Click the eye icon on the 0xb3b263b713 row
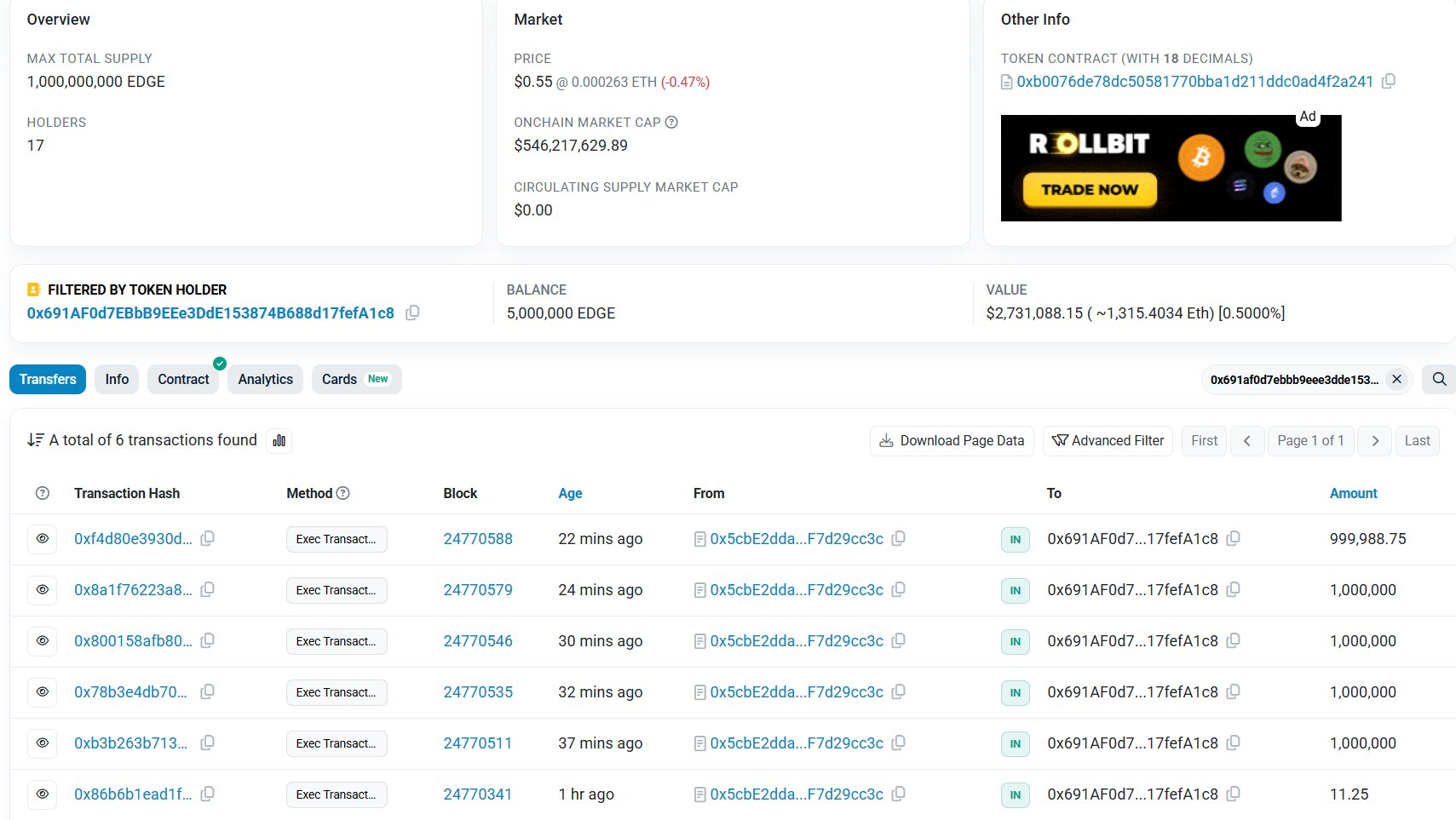Image resolution: width=1456 pixels, height=820 pixels. 42,743
